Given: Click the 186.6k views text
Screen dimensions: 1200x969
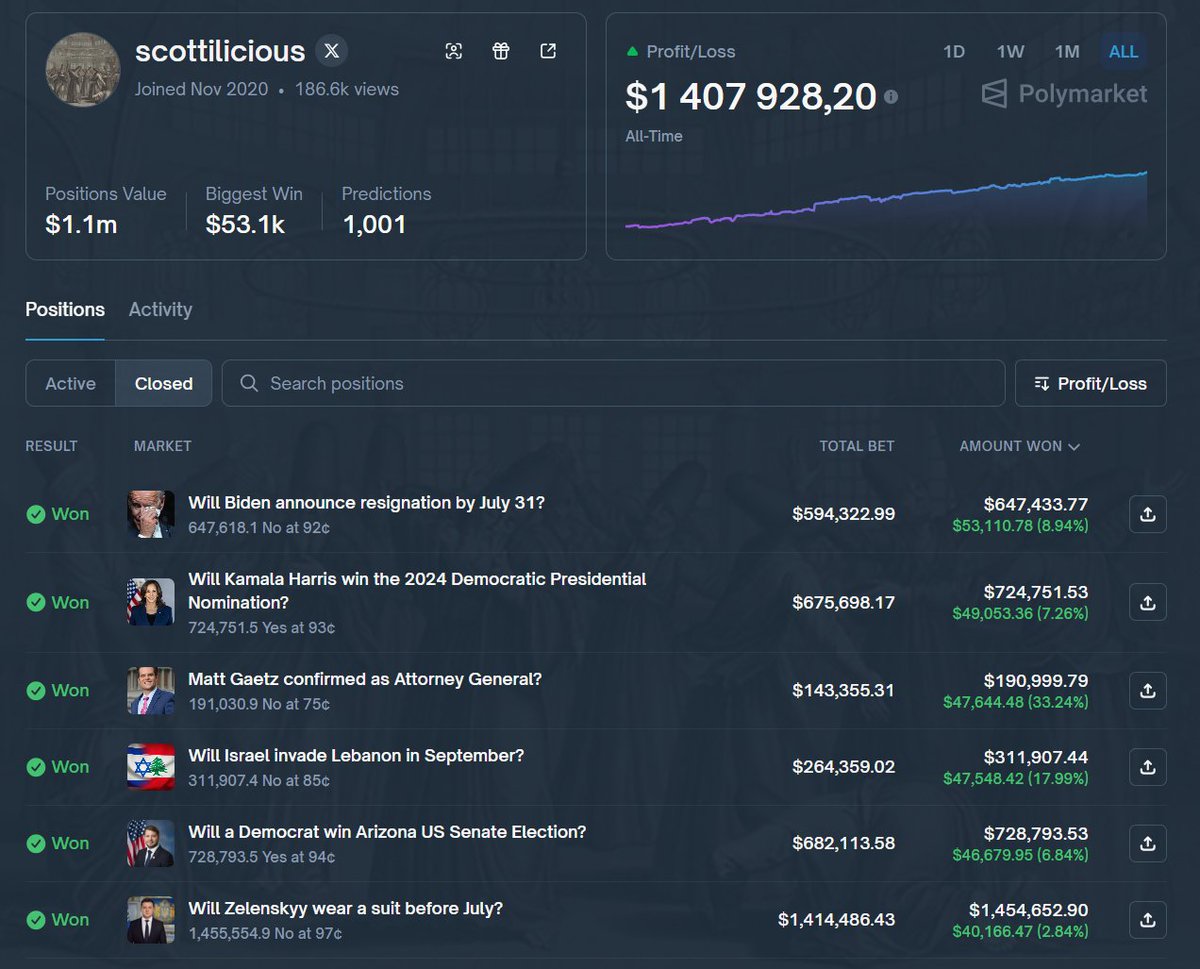Looking at the screenshot, I should (x=347, y=89).
